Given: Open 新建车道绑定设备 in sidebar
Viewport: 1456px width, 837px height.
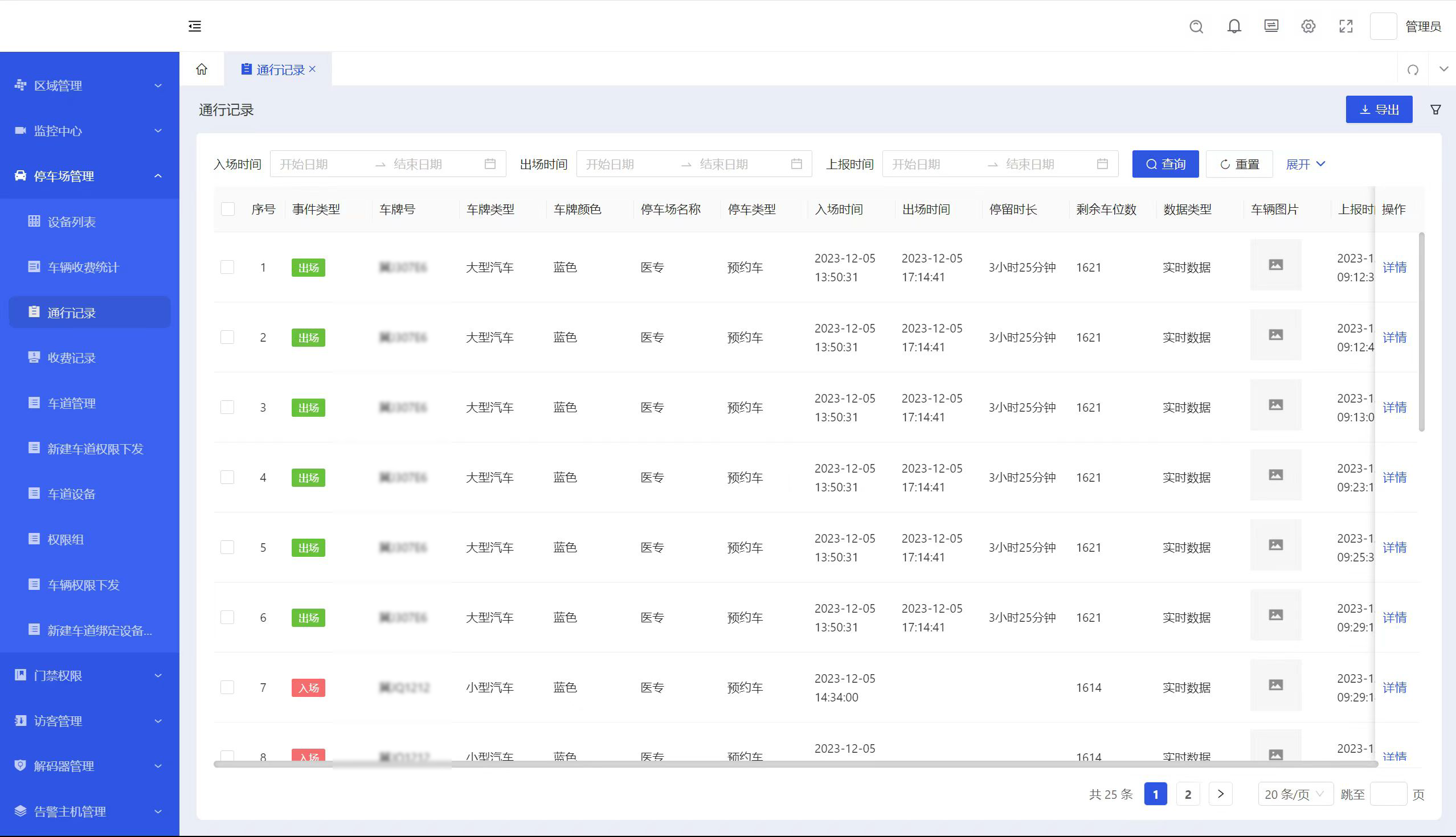Looking at the screenshot, I should pos(89,630).
